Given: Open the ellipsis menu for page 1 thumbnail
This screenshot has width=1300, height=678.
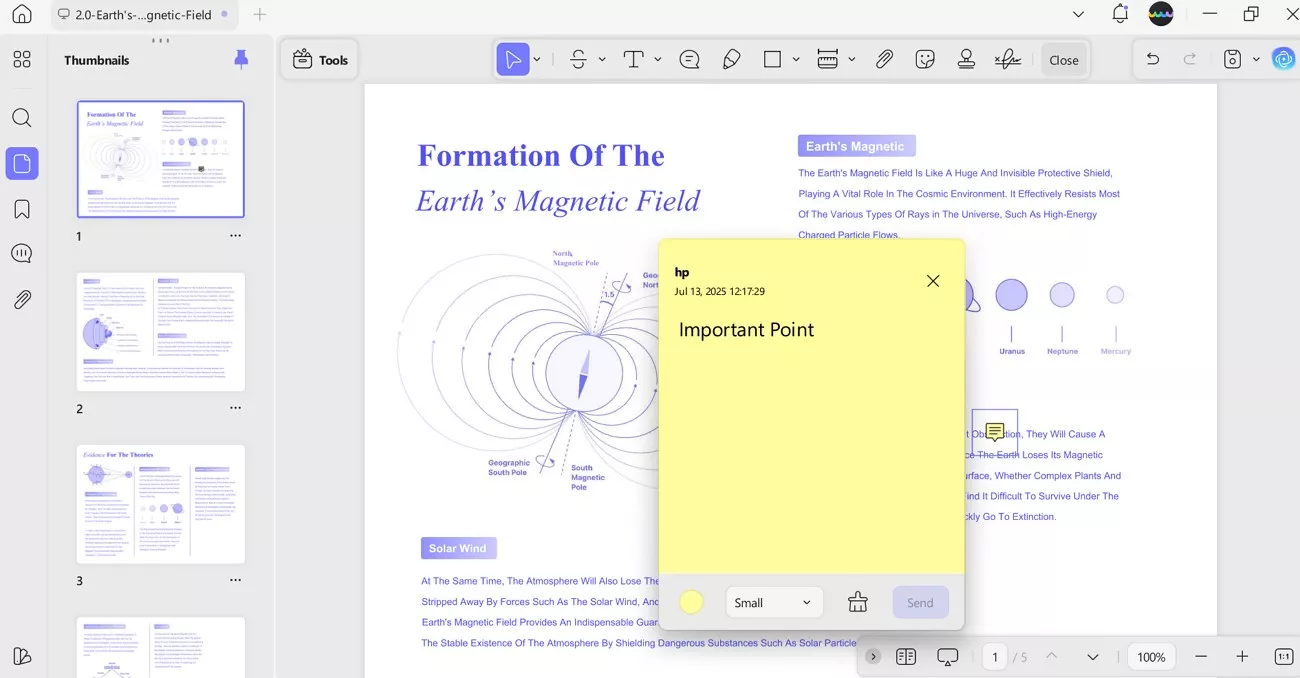Looking at the screenshot, I should pos(236,235).
